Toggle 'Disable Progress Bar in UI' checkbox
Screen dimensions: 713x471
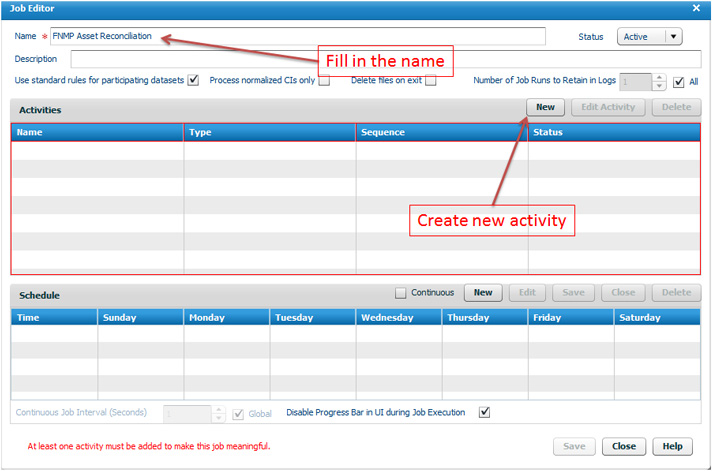(x=485, y=412)
